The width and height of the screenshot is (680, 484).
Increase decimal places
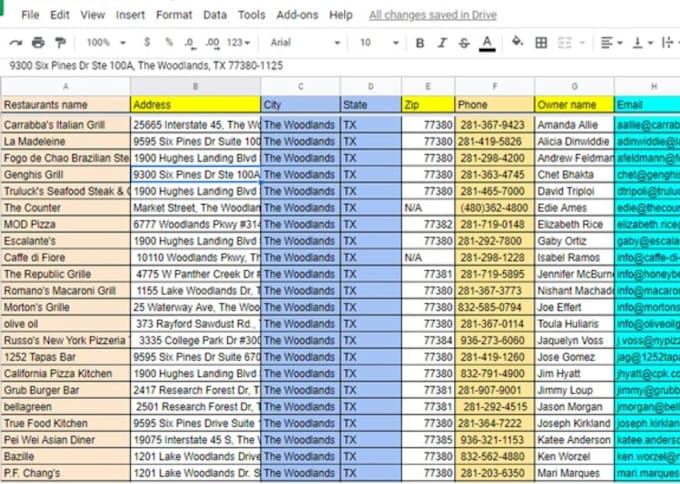coord(212,43)
